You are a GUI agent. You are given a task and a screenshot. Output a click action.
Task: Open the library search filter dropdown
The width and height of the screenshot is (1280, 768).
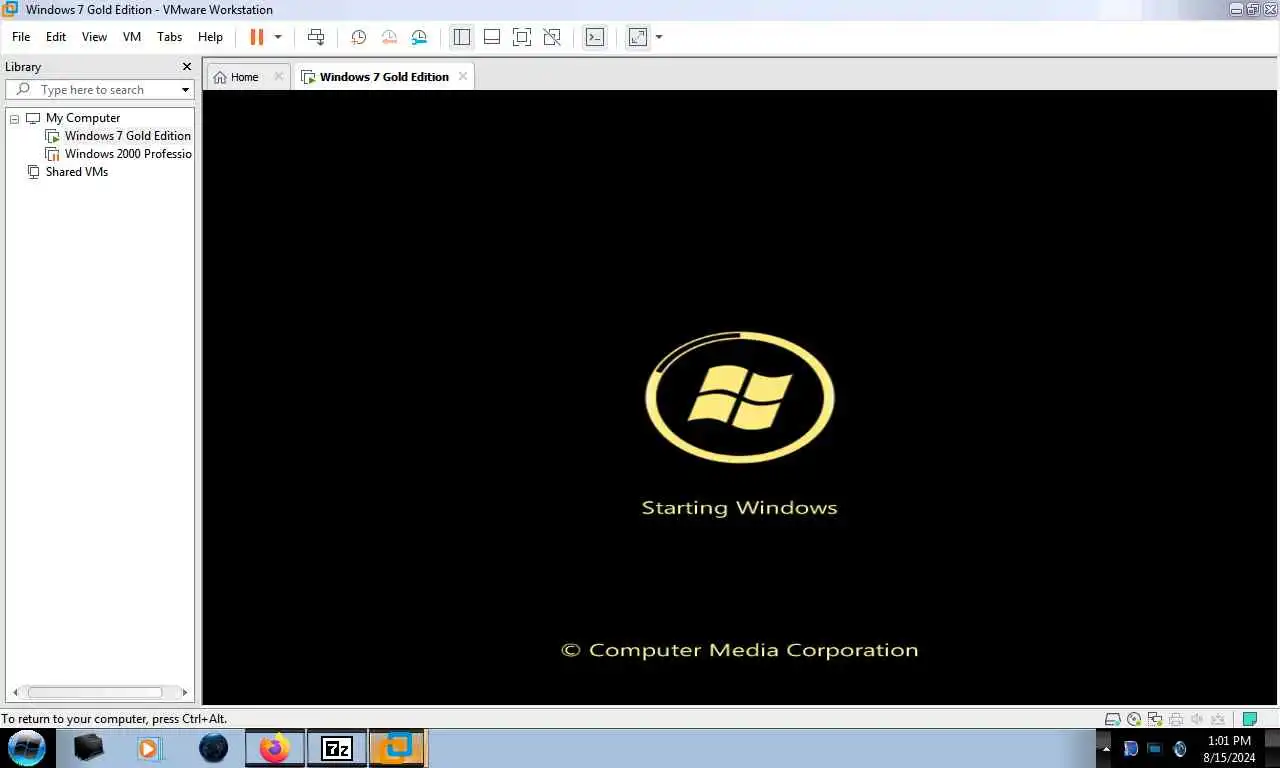(185, 90)
